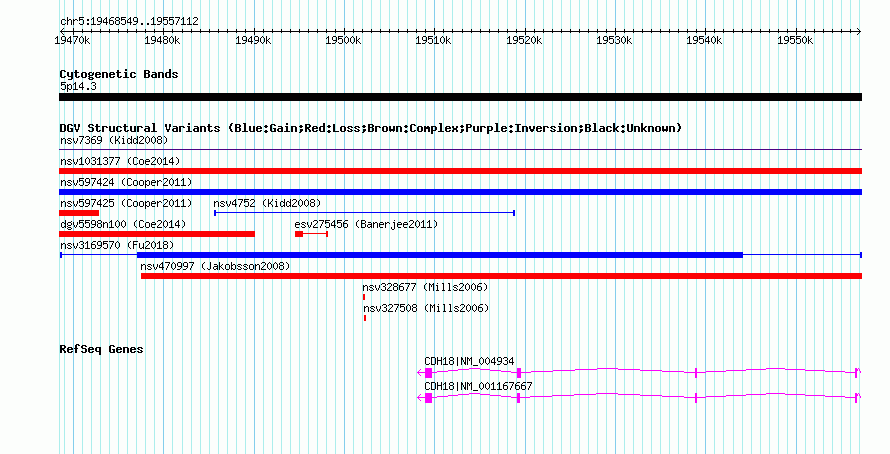Select the blue nsv597424 gain bar
890x454 pixels.
tap(460, 192)
